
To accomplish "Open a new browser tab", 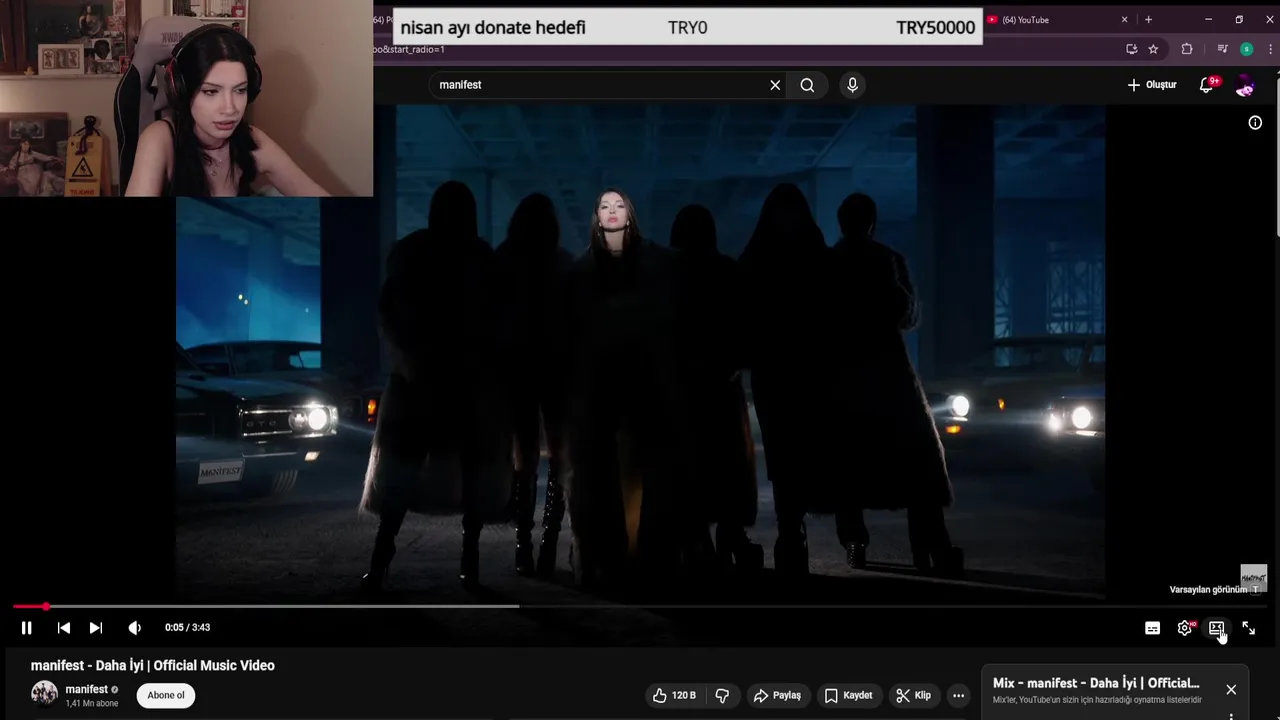I will [x=1148, y=19].
